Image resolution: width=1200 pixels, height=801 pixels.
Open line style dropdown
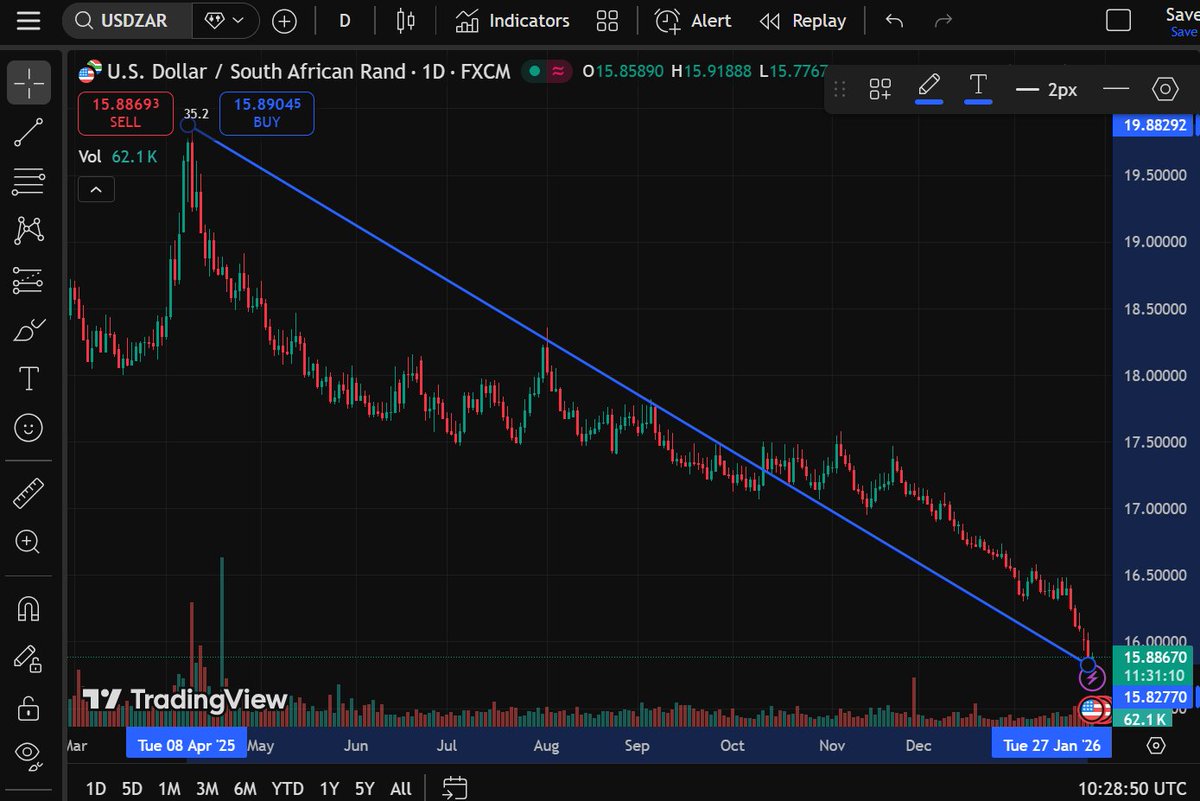coord(1115,89)
